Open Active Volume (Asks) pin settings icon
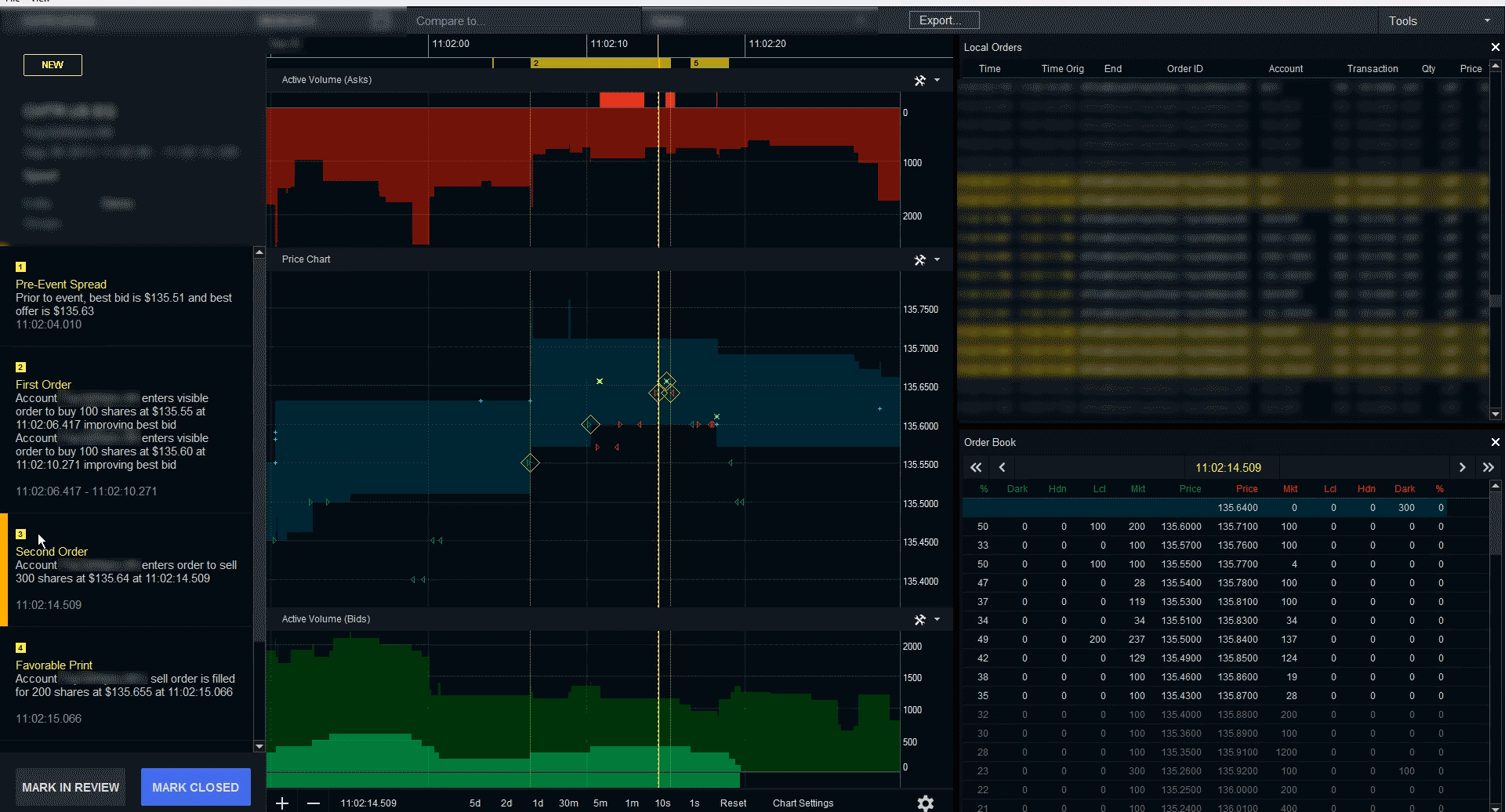1505x812 pixels. coord(920,80)
